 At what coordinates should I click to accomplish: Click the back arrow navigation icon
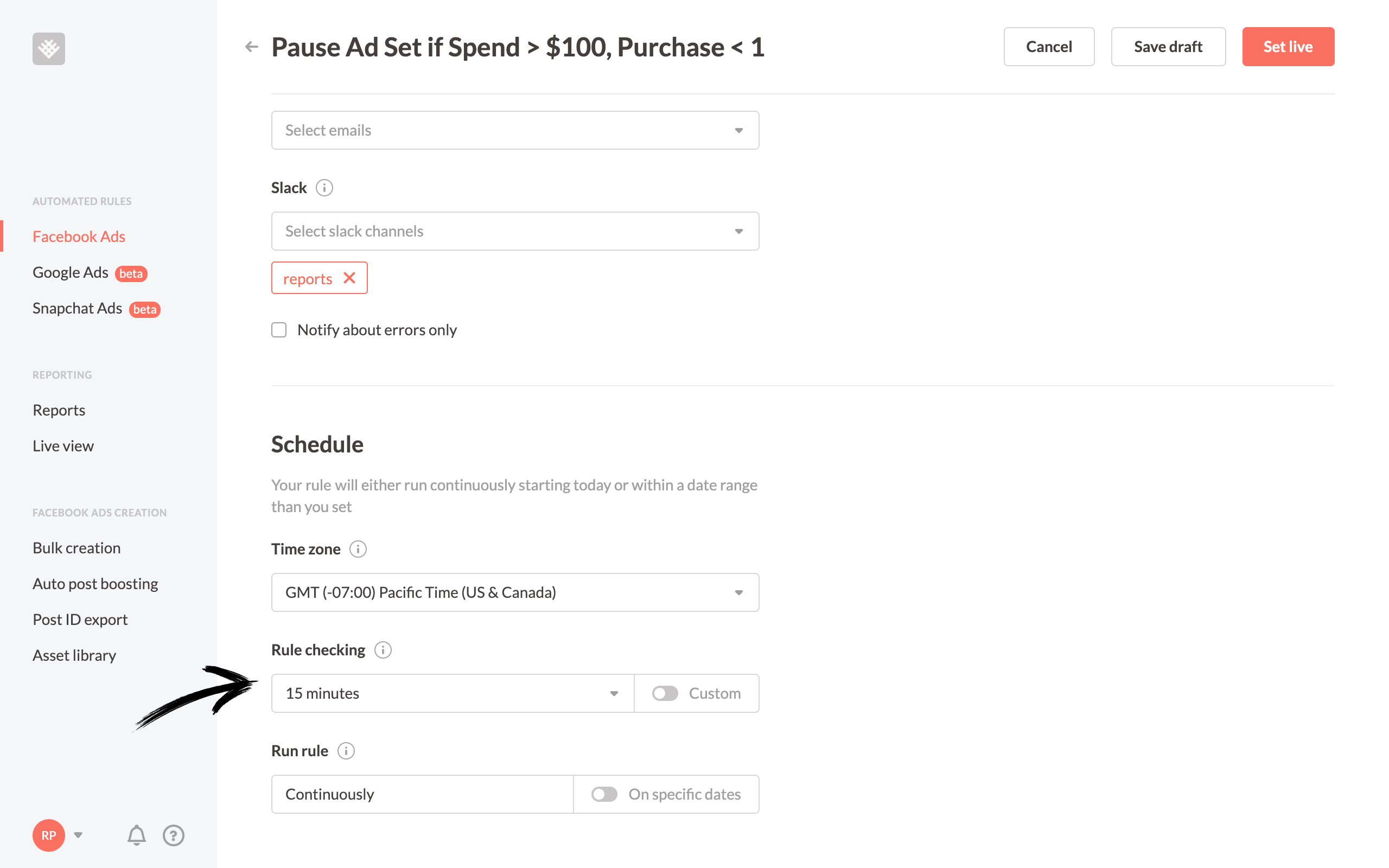coord(252,46)
